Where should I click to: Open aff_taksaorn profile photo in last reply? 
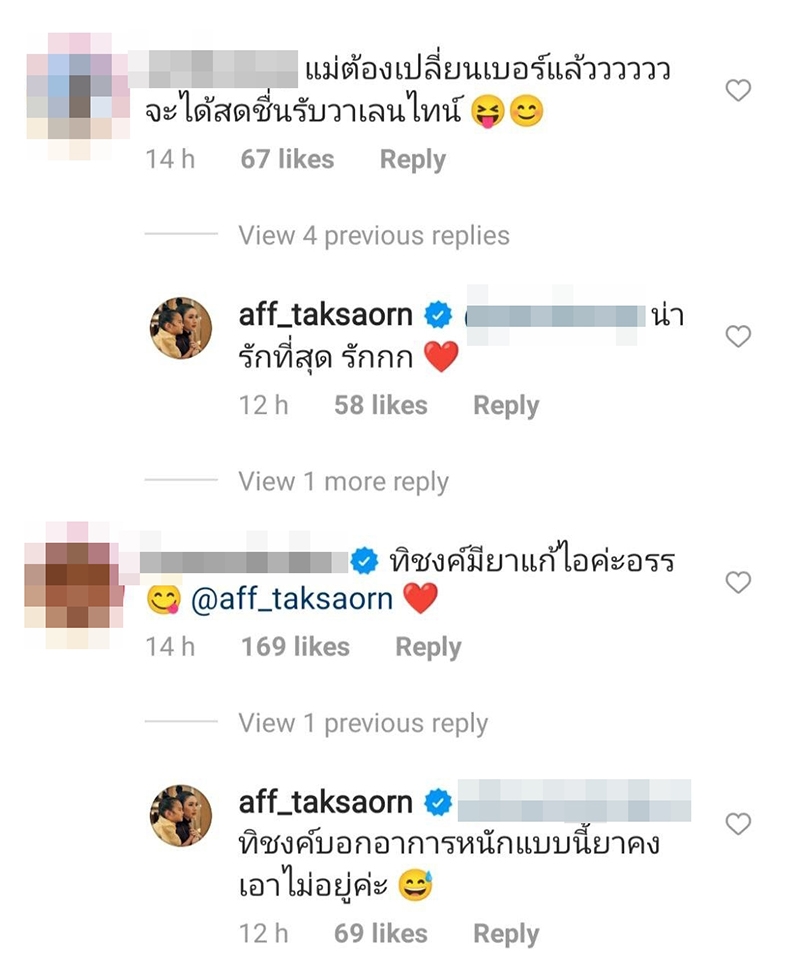coord(181,815)
